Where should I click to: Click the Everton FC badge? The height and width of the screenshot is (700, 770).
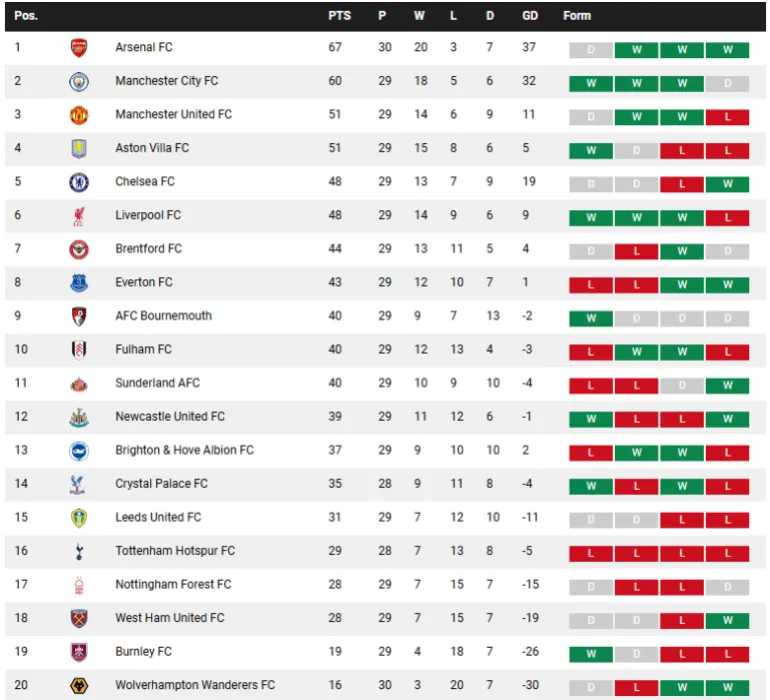pyautogui.click(x=79, y=283)
